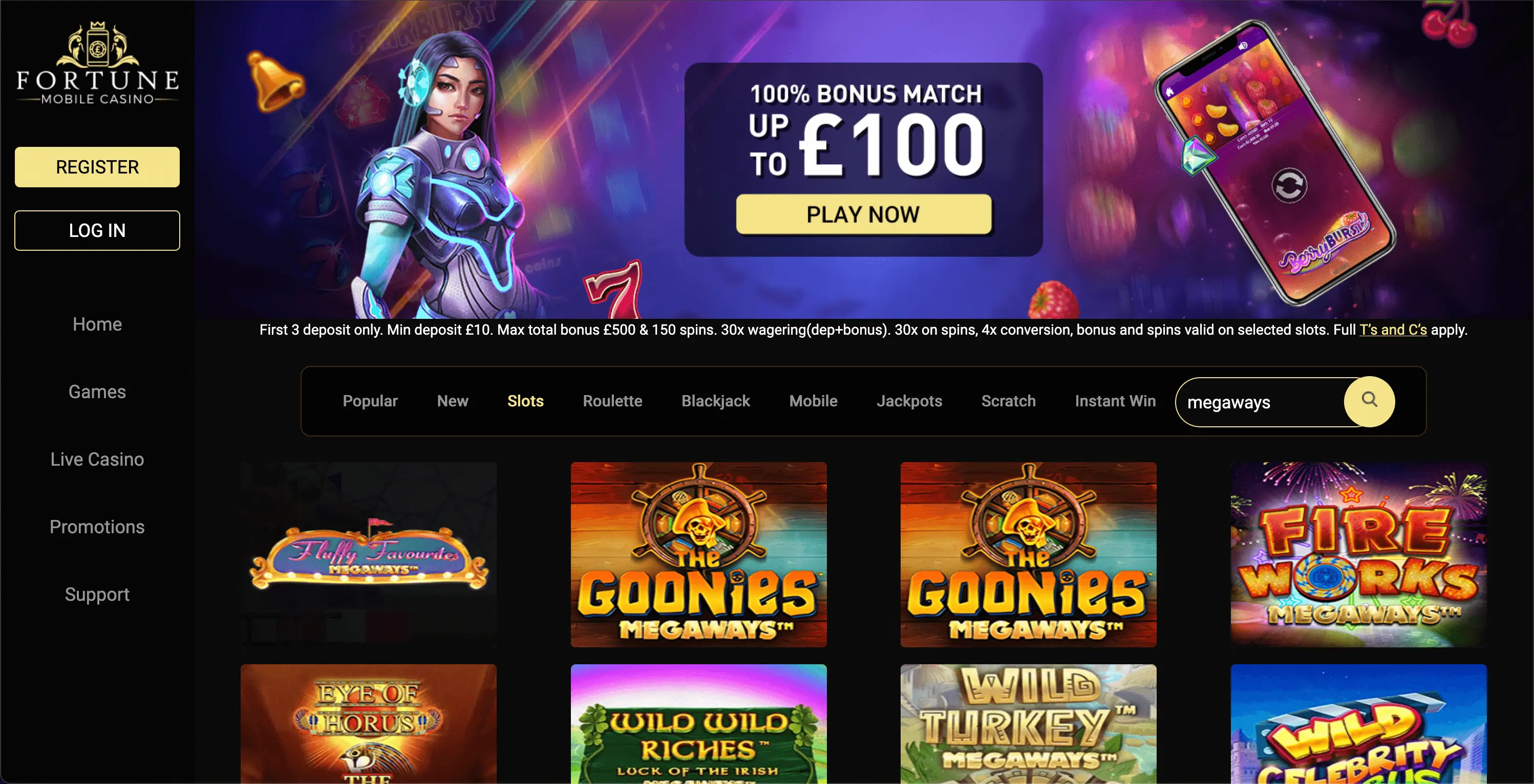Viewport: 1534px width, 784px height.
Task: Click the Fortune Mobile Casino logo
Action: click(x=98, y=63)
